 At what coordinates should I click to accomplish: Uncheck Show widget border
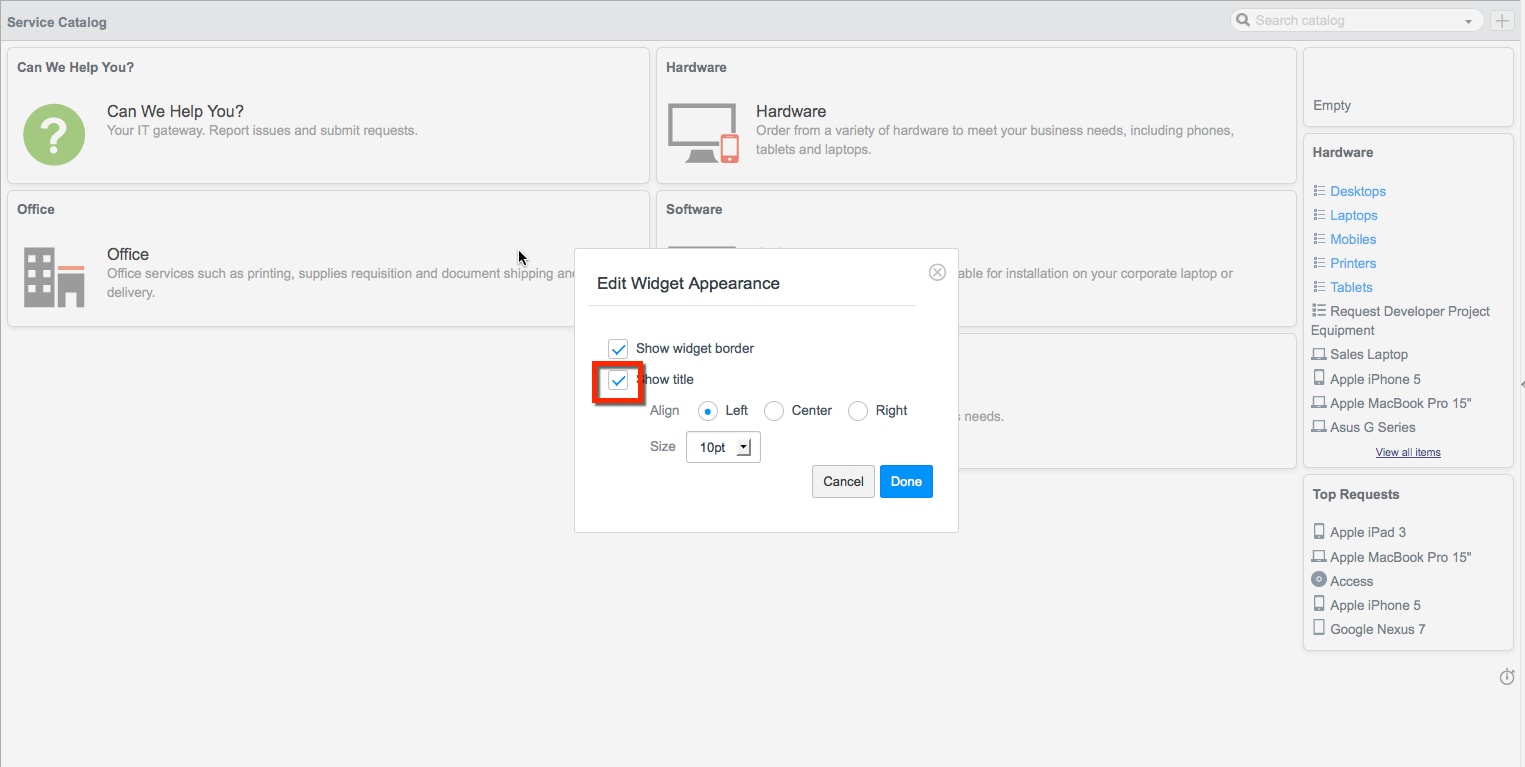[618, 348]
